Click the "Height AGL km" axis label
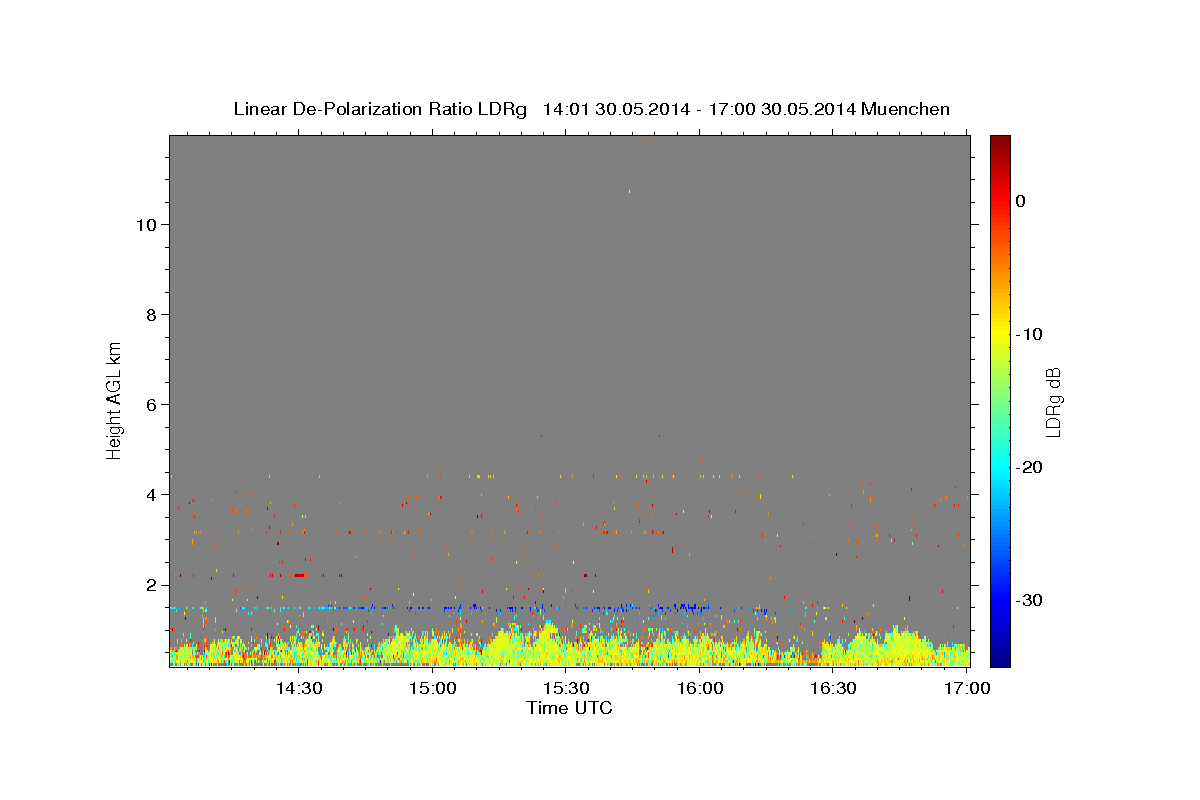Image resolution: width=1200 pixels, height=800 pixels. point(114,399)
